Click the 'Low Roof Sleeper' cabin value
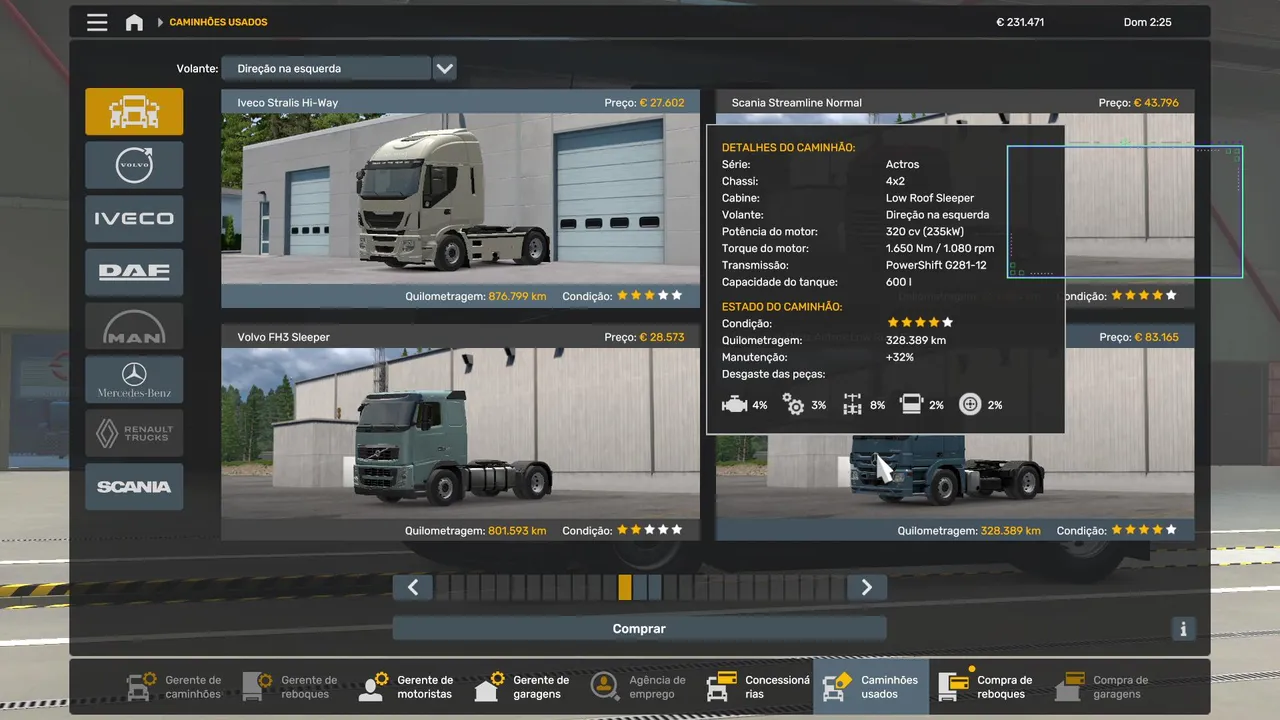1280x720 pixels. (930, 198)
